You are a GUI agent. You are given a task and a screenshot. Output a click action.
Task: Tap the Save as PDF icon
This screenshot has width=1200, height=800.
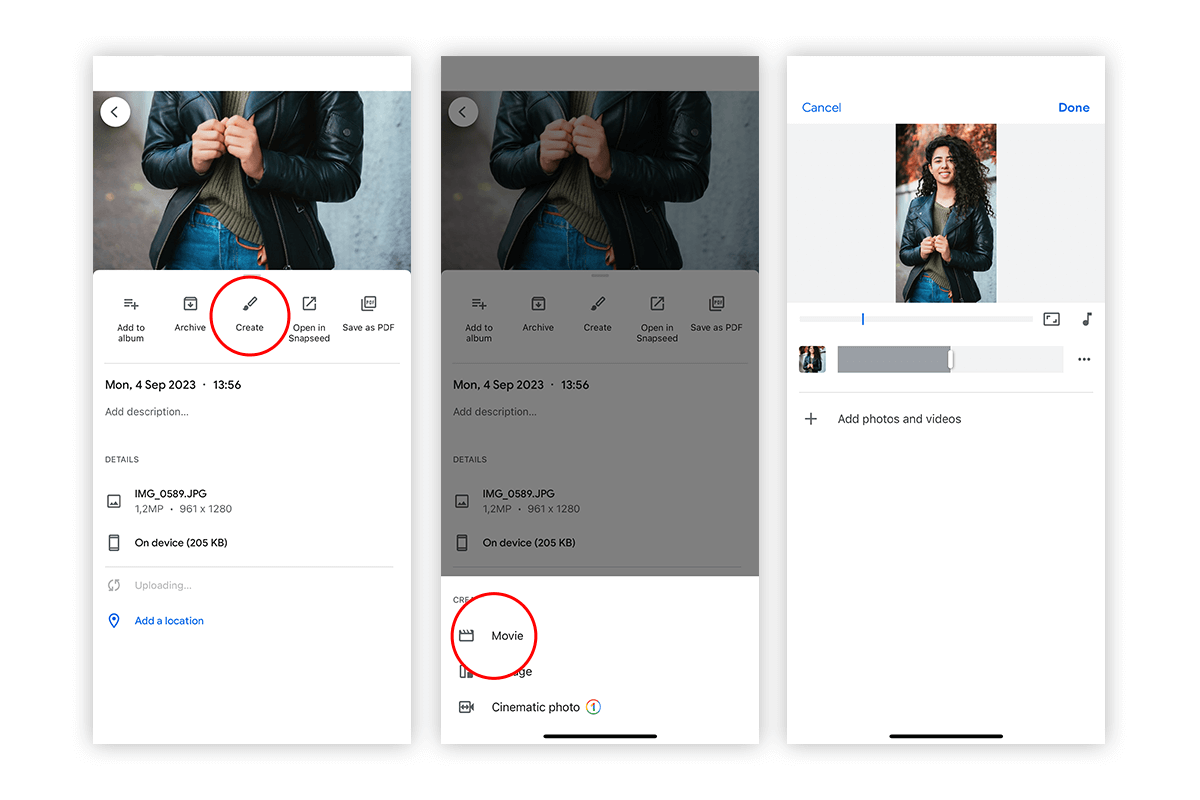tap(368, 303)
